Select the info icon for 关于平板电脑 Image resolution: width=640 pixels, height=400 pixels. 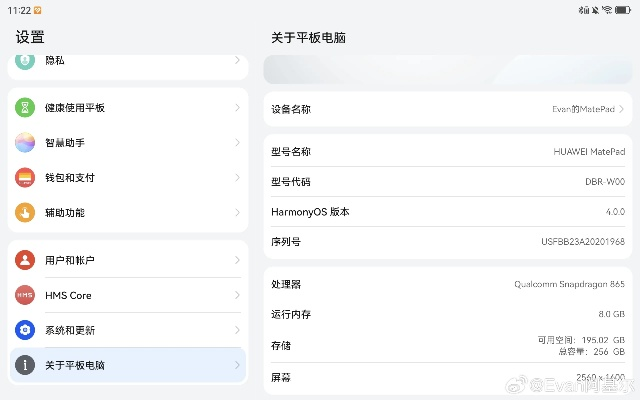pyautogui.click(x=25, y=366)
